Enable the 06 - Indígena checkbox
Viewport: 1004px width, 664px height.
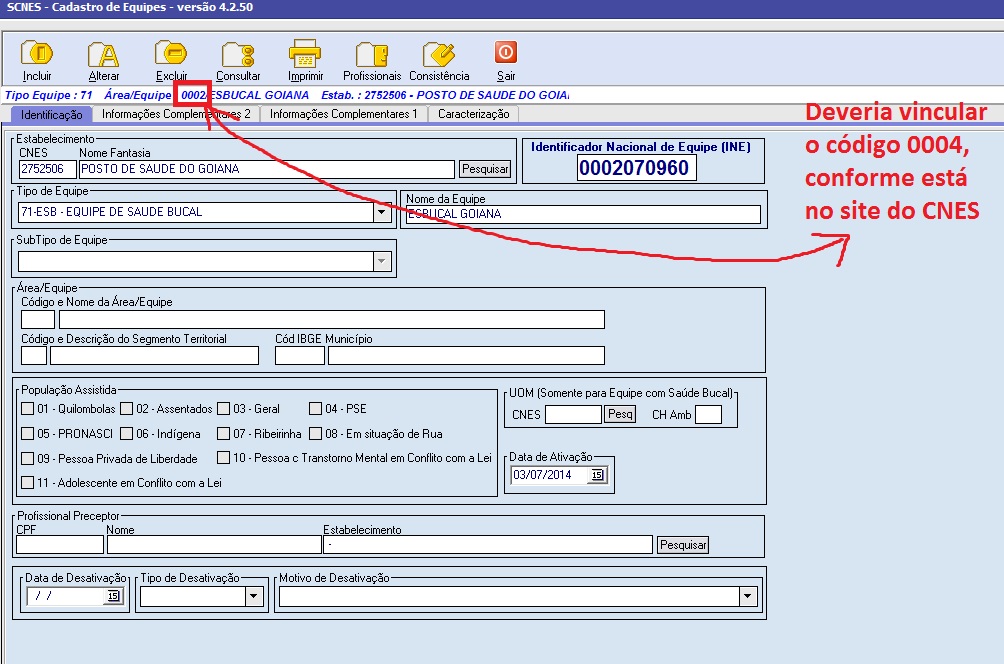click(127, 434)
